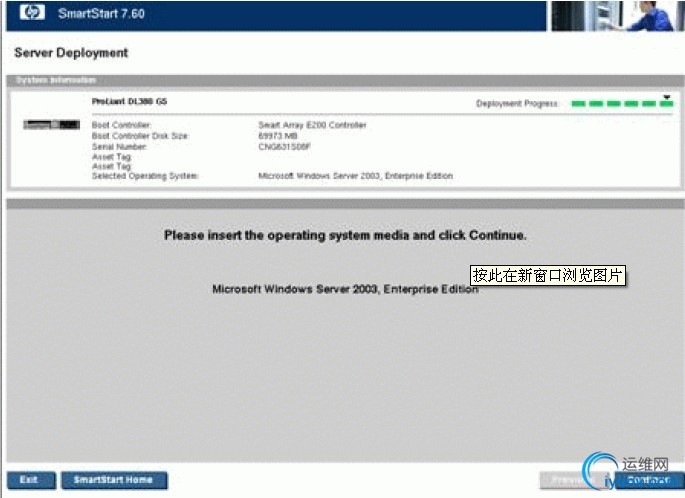Screen dimensions: 685x498
Task: Click the Boot Controller label
Action: tap(121, 125)
